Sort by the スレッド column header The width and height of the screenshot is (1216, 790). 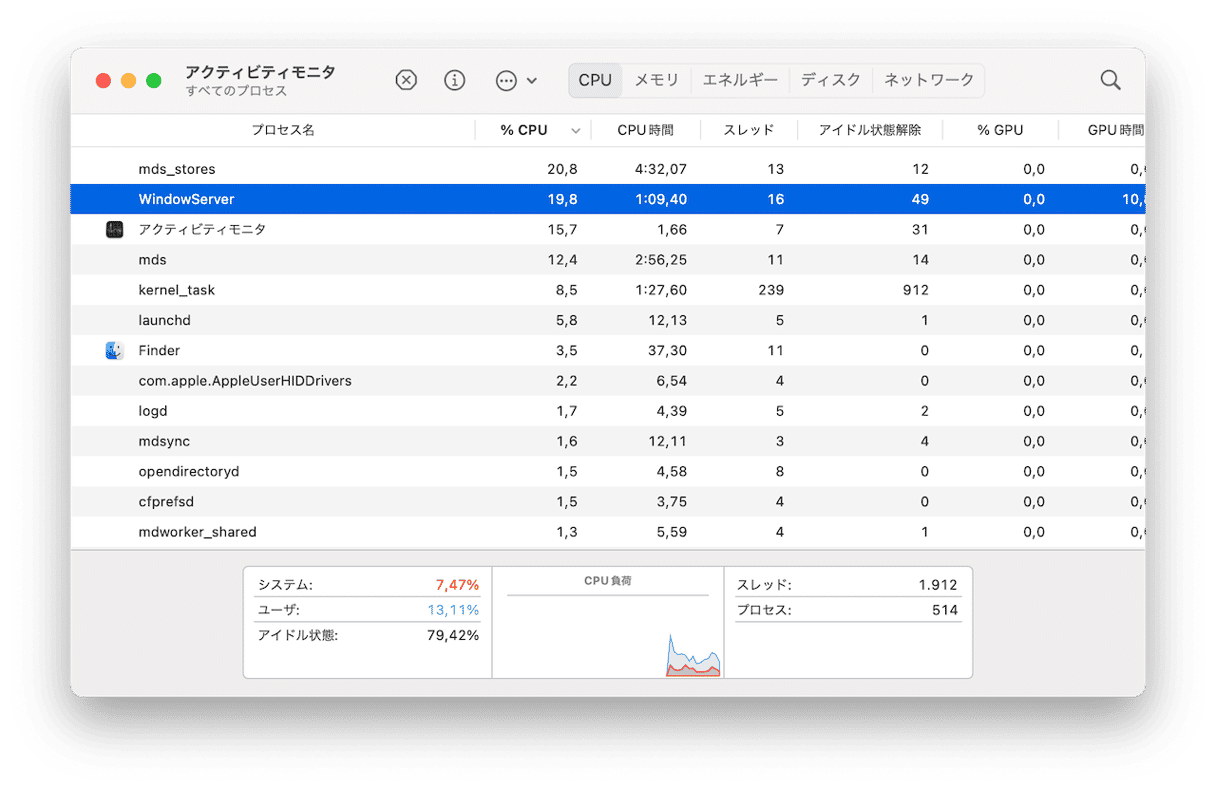748,130
